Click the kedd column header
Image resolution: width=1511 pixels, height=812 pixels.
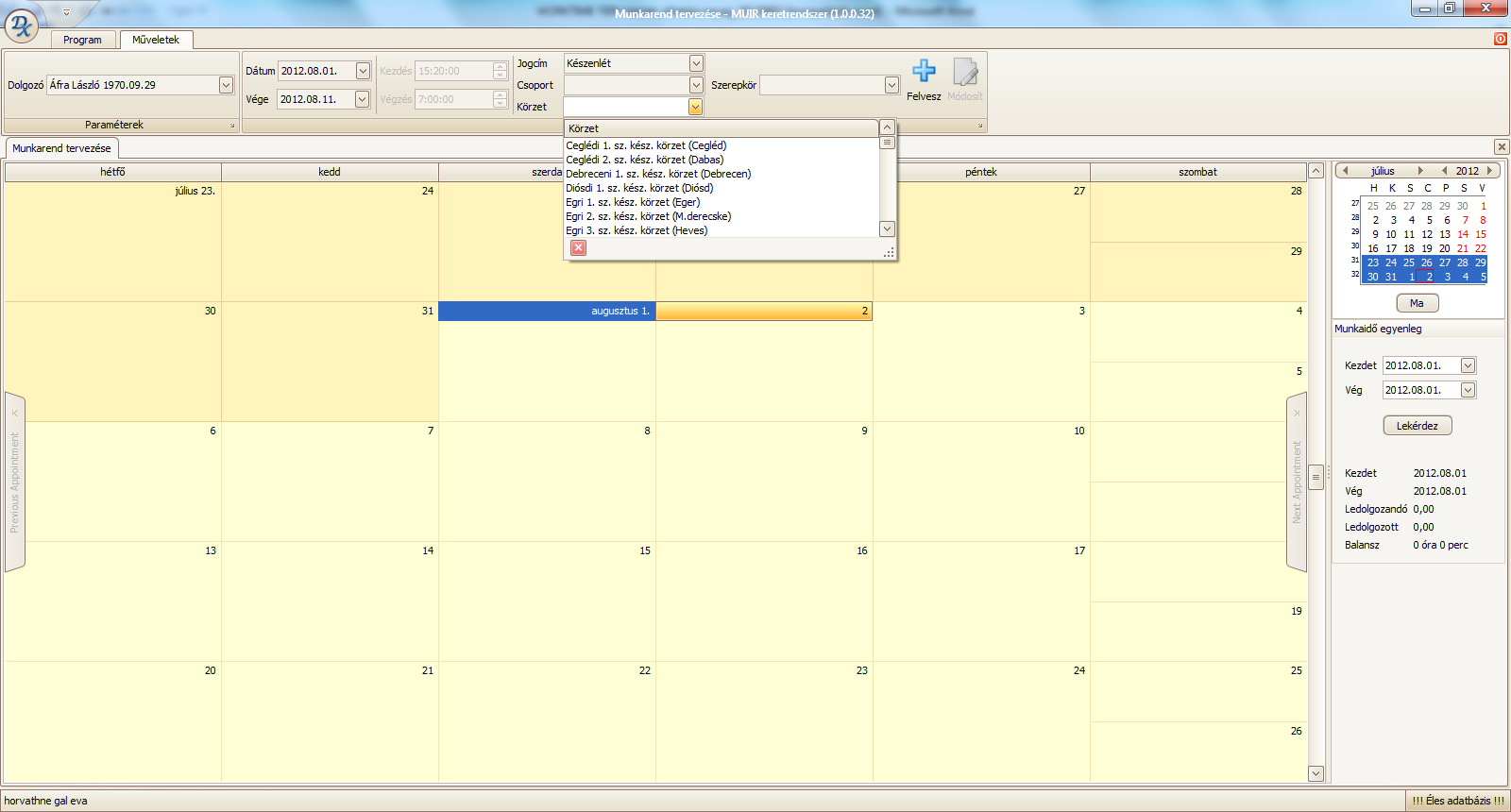pos(330,172)
